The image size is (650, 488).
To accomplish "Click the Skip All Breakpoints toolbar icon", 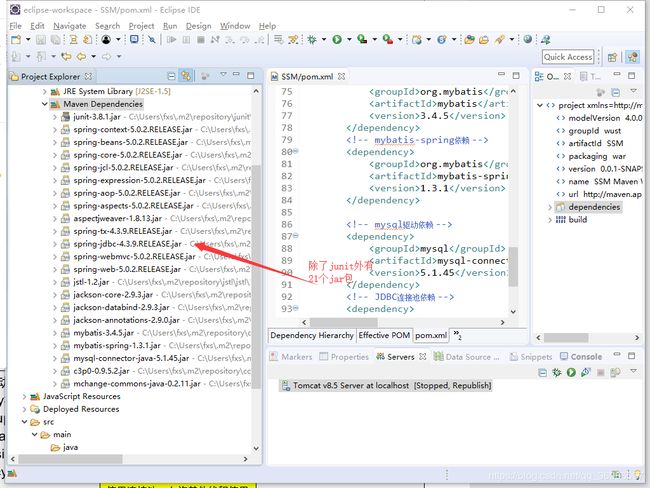I will [152, 39].
